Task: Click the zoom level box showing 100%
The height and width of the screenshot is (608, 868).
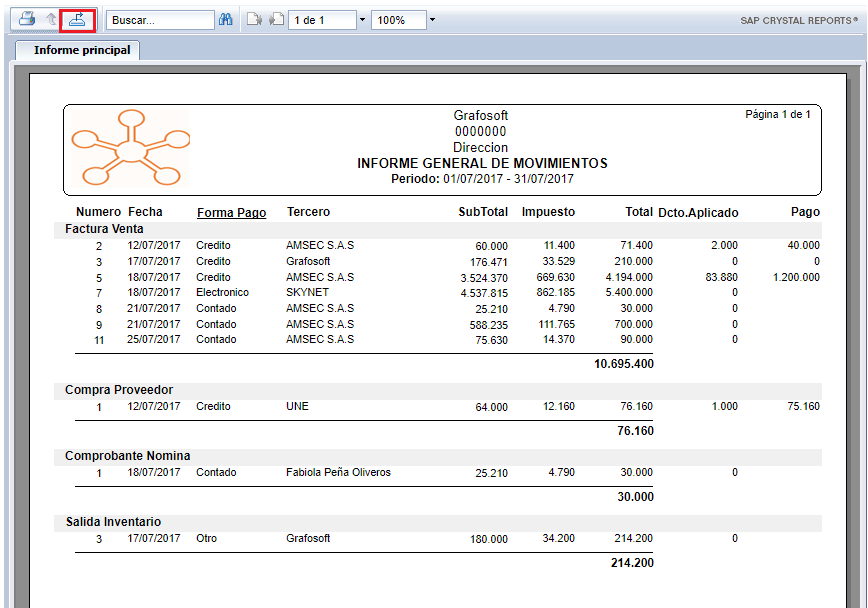Action: (397, 19)
